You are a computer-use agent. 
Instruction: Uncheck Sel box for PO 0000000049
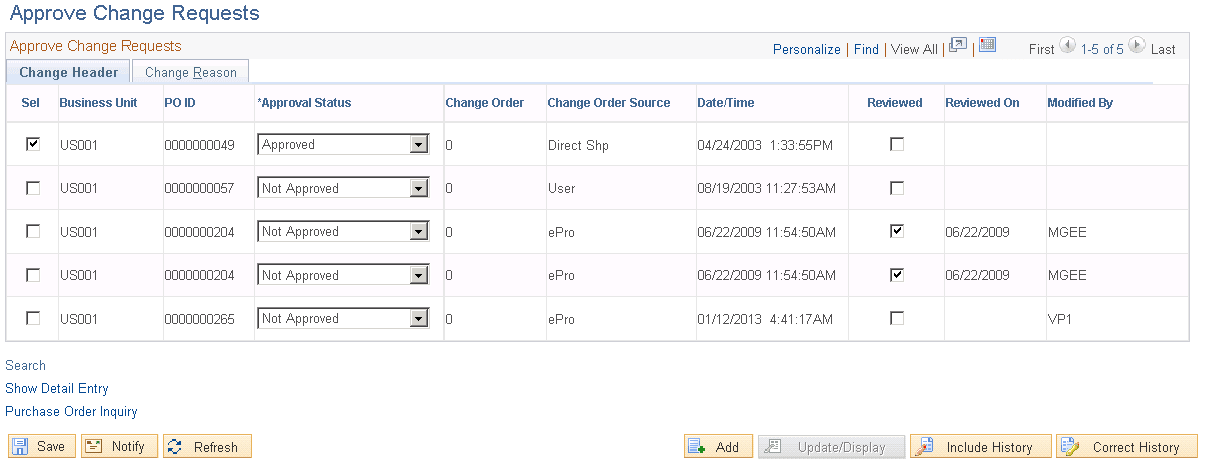click(33, 144)
